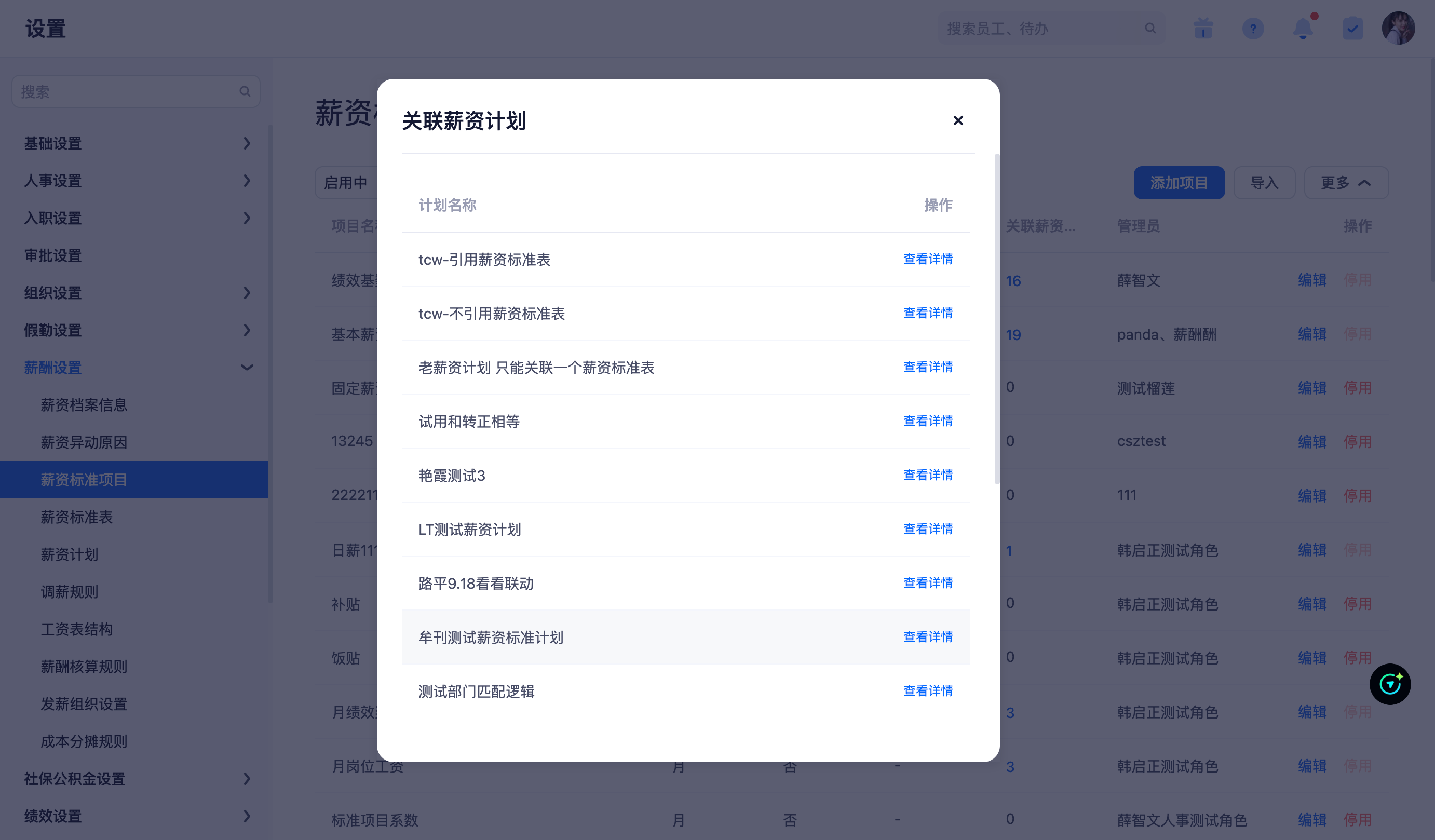Open the help question mark icon
1435x840 pixels.
coord(1253,28)
